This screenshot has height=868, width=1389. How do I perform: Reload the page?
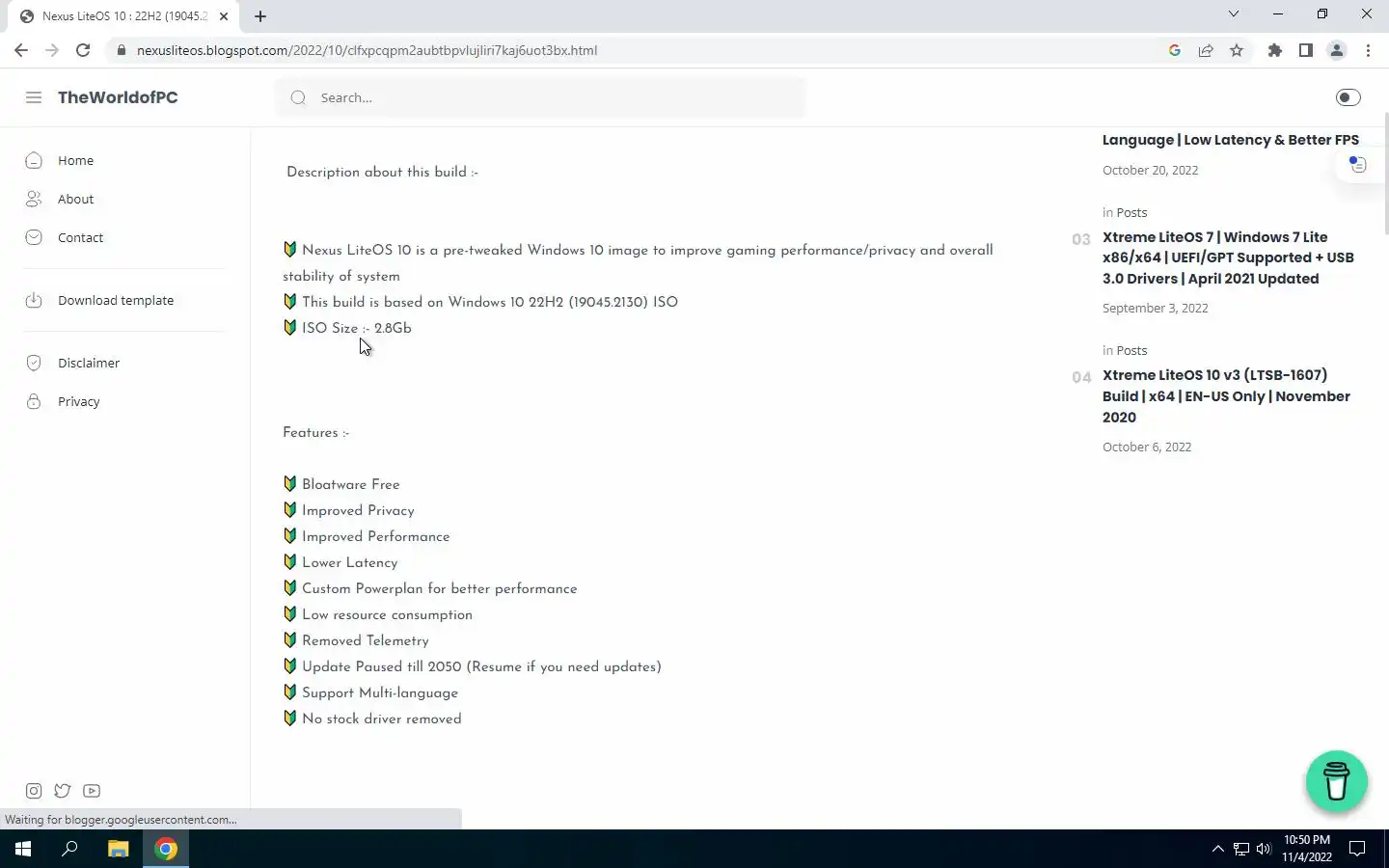click(x=83, y=50)
